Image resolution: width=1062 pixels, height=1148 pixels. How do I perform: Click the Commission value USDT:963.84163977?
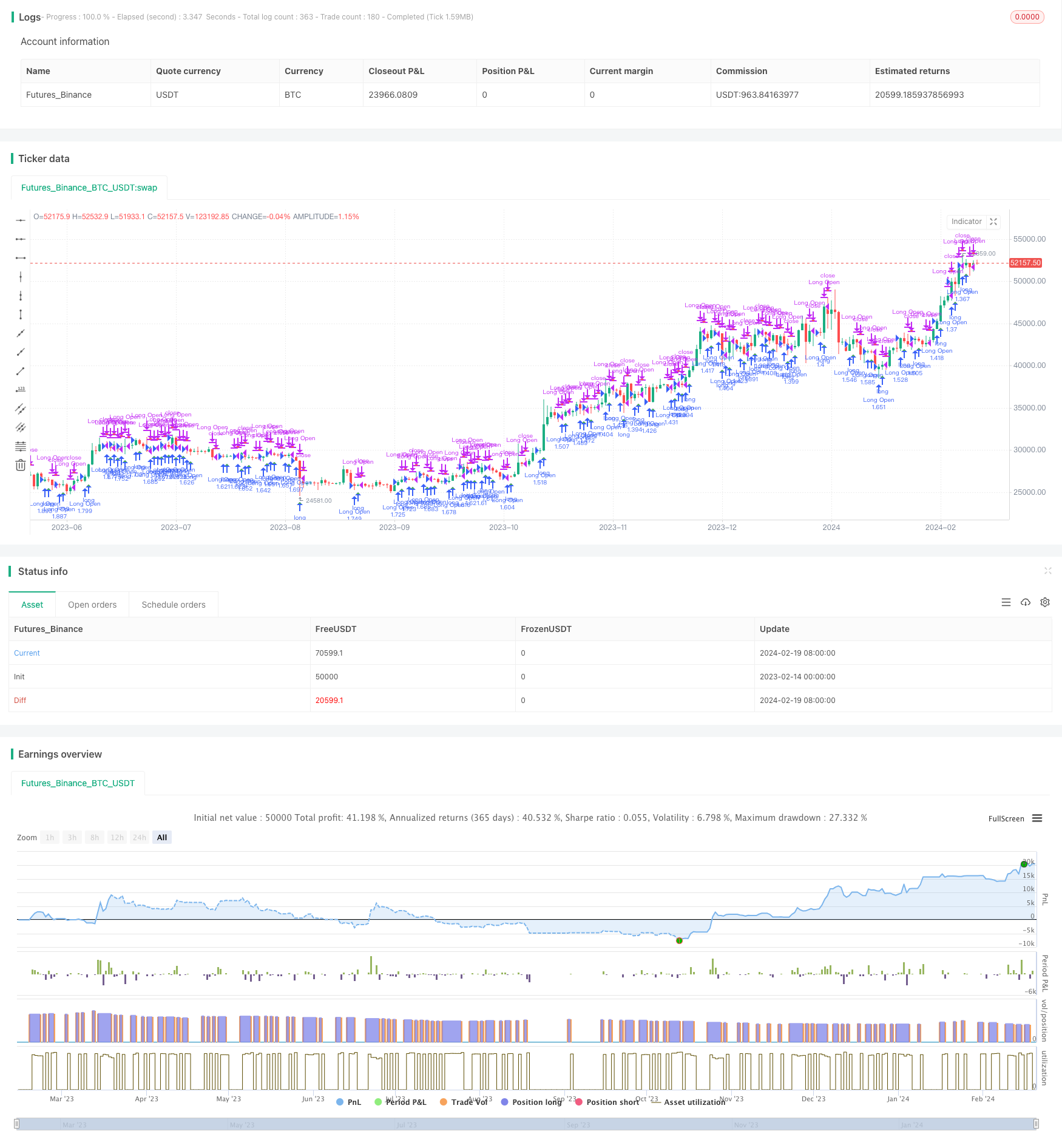tap(757, 95)
